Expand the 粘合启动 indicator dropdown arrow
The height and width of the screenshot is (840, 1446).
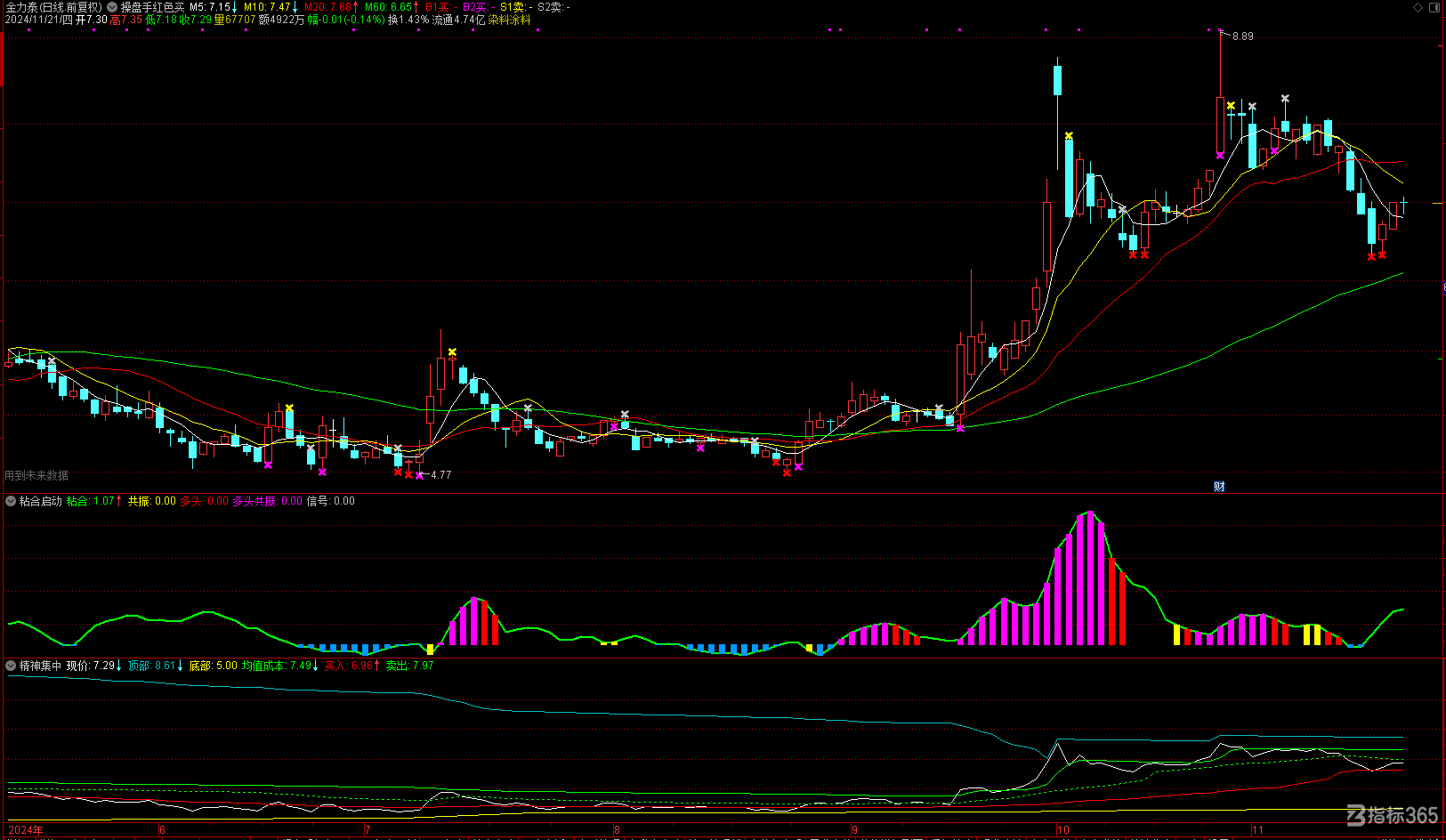point(11,501)
